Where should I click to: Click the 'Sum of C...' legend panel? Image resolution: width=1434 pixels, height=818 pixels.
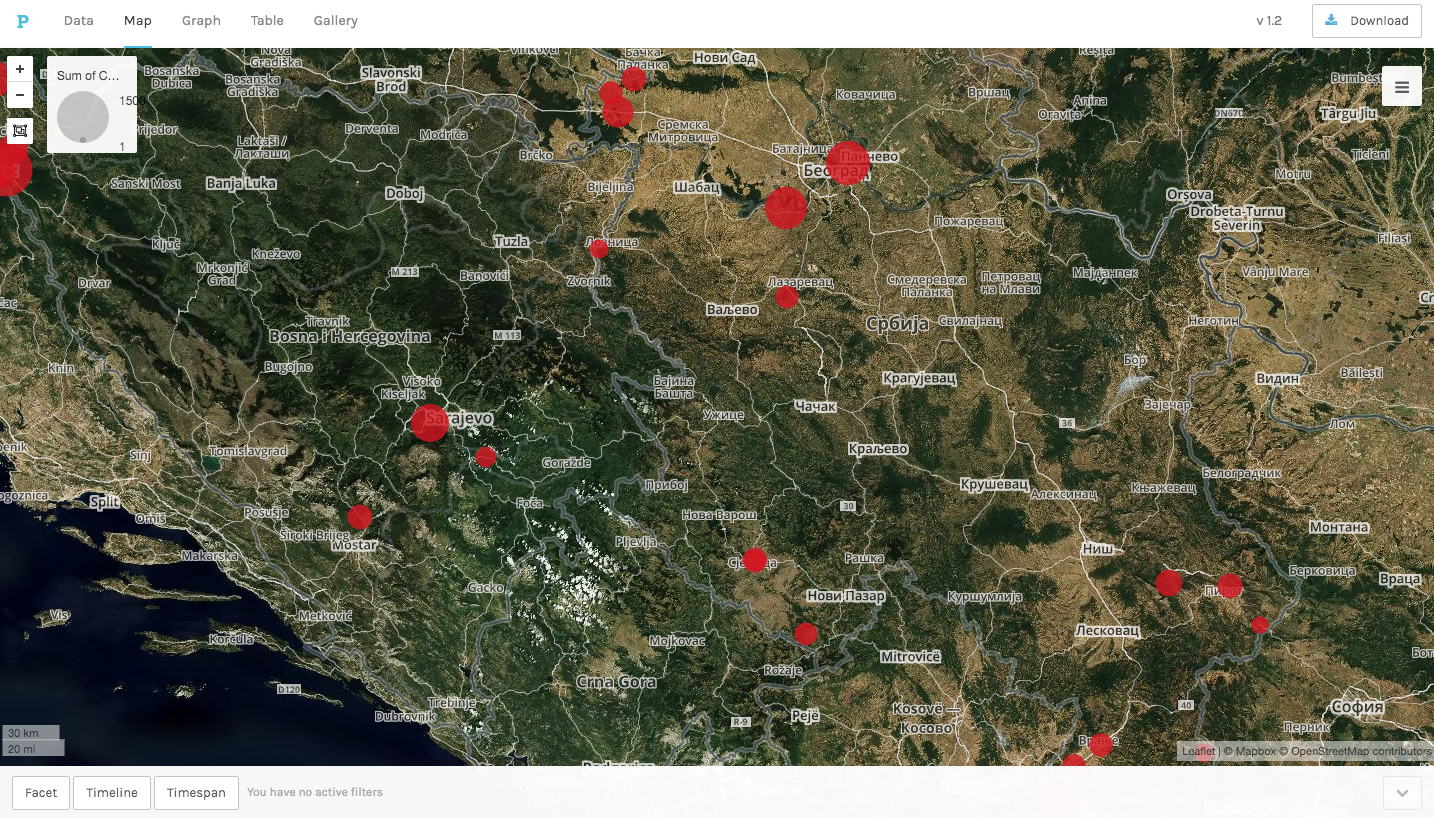[x=92, y=105]
